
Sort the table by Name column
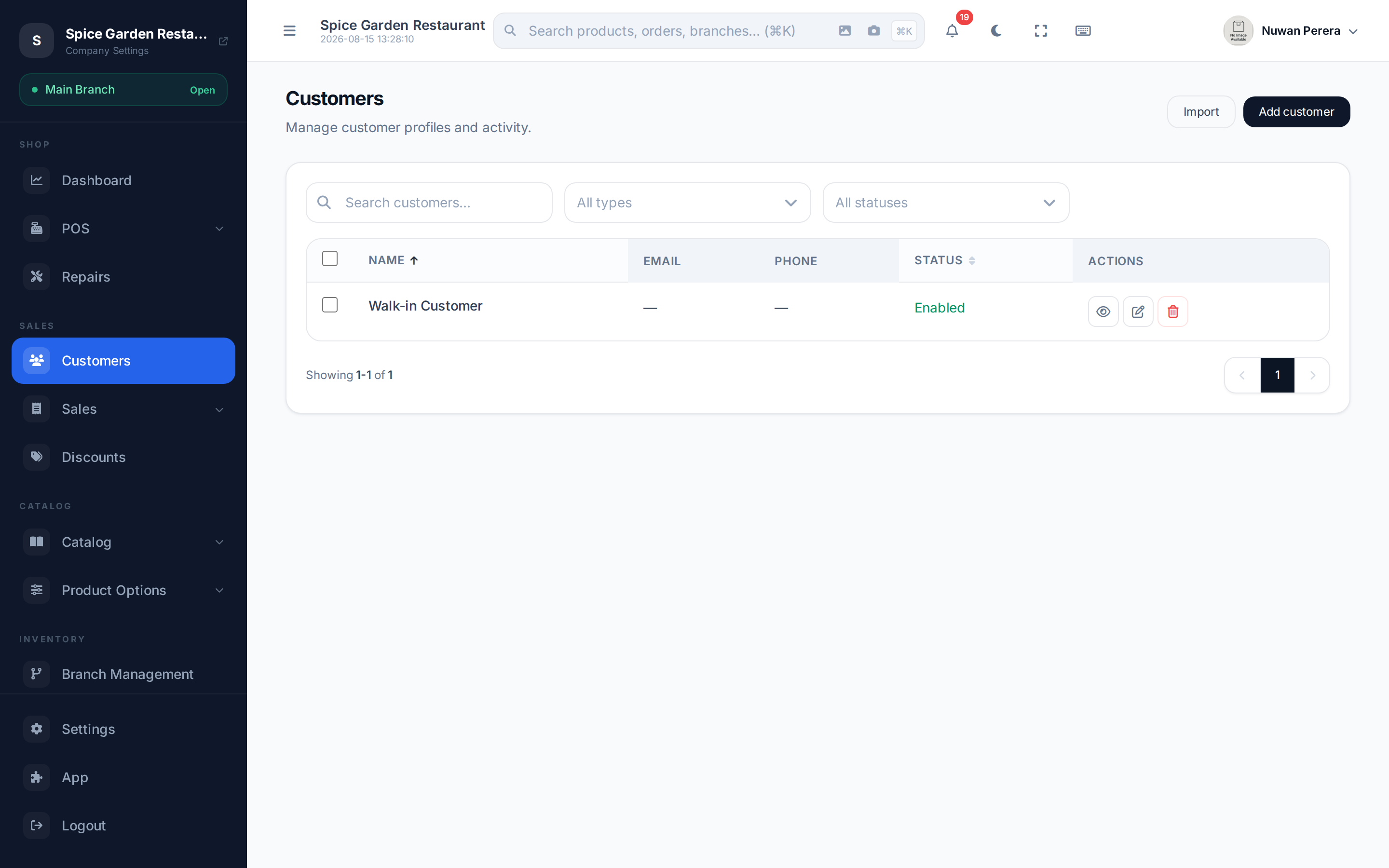(x=393, y=260)
